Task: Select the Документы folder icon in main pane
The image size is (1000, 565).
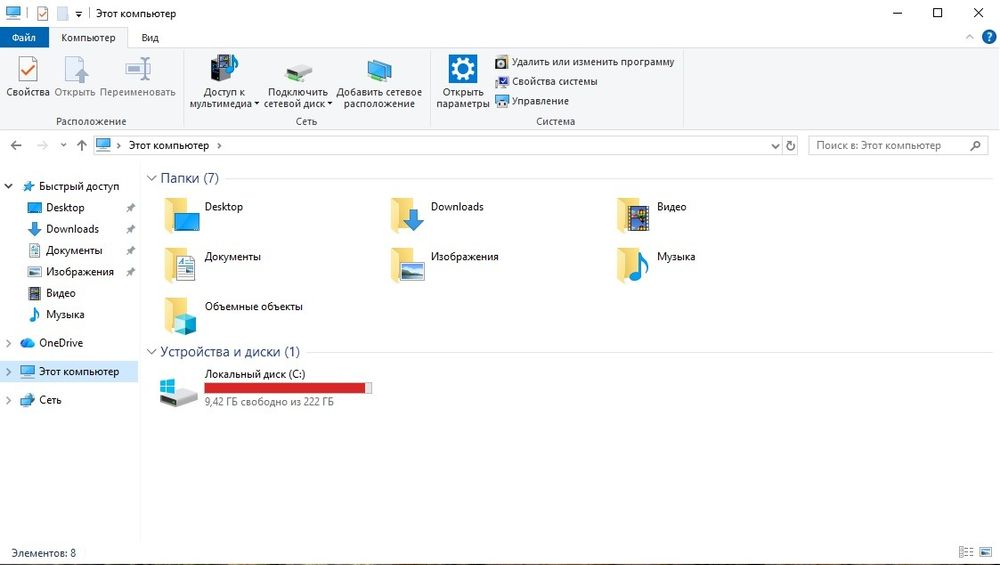Action: click(180, 265)
